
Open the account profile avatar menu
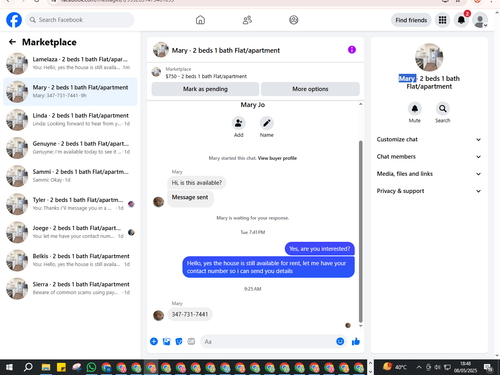[480, 20]
